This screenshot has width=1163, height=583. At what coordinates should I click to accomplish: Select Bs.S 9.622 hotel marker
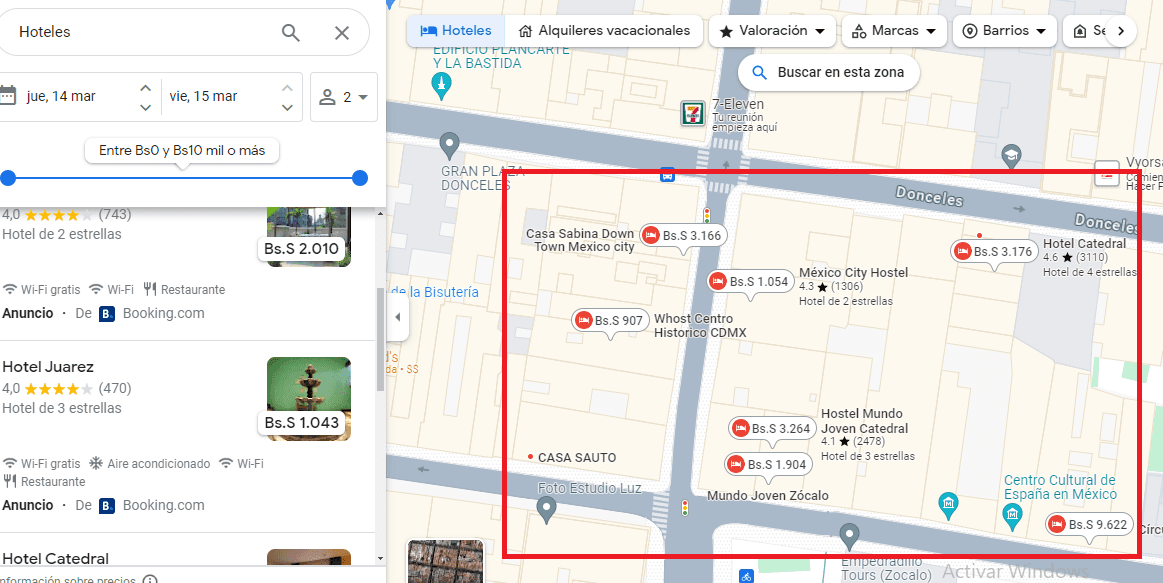(1089, 524)
